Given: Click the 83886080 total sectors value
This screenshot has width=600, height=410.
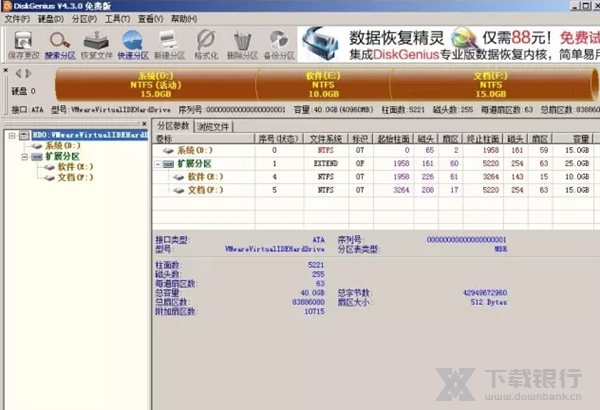Looking at the screenshot, I should pyautogui.click(x=308, y=302).
